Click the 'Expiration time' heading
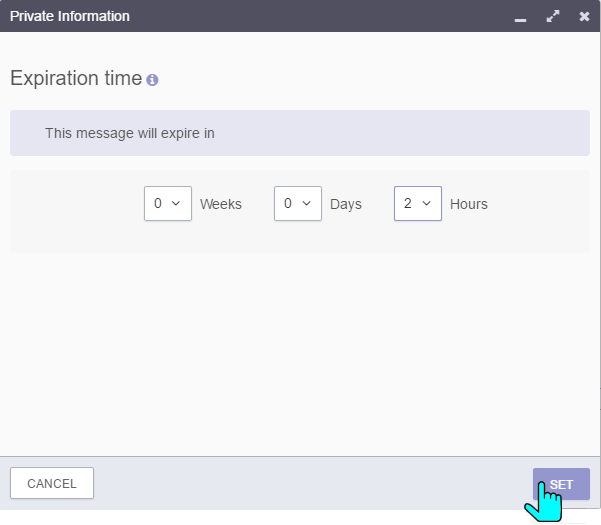 point(76,78)
